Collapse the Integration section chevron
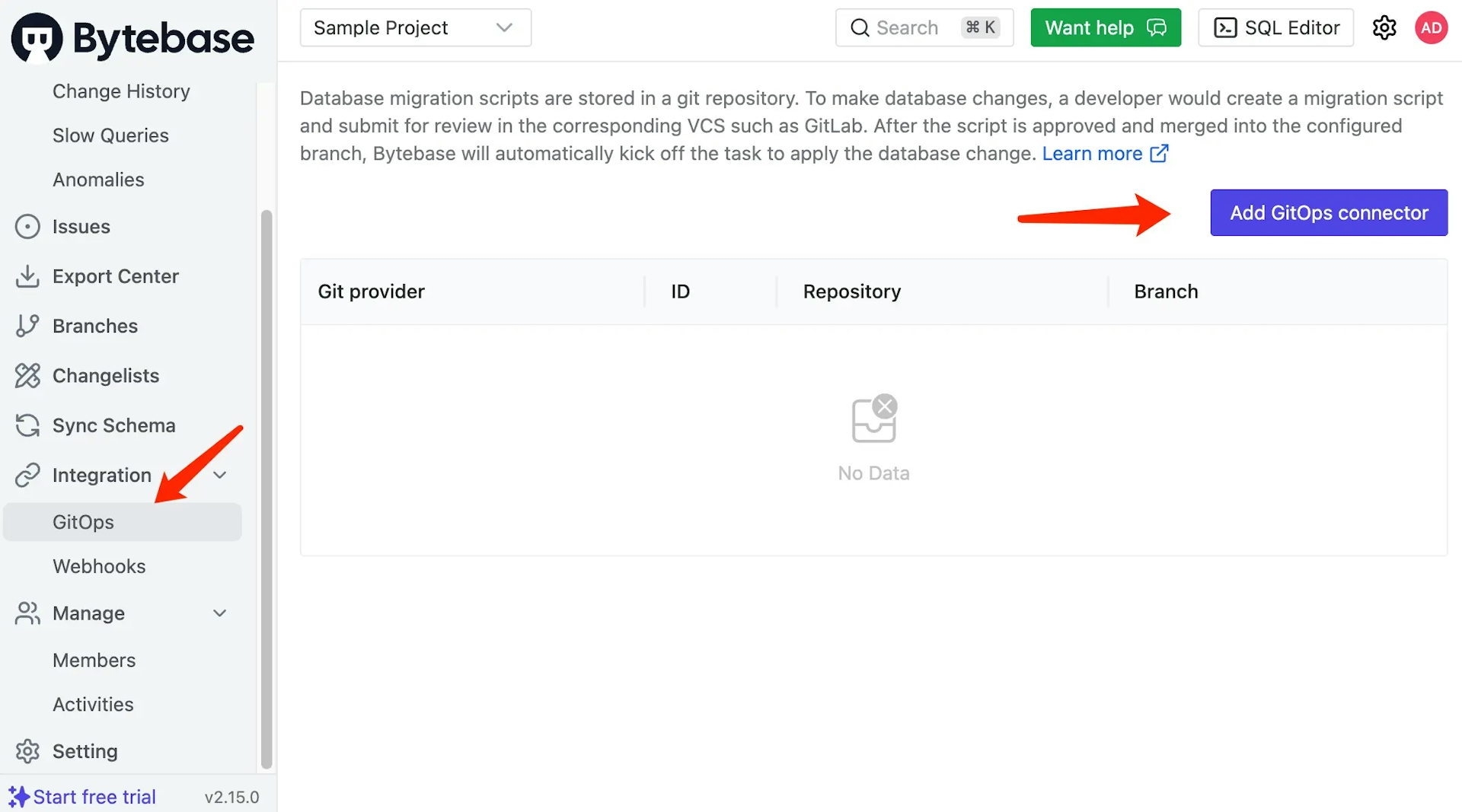Viewport: 1462px width, 812px height. tap(220, 475)
